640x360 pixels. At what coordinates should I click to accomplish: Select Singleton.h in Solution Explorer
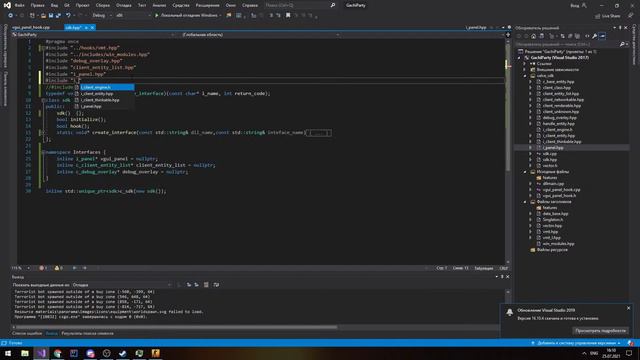[x=552, y=220]
